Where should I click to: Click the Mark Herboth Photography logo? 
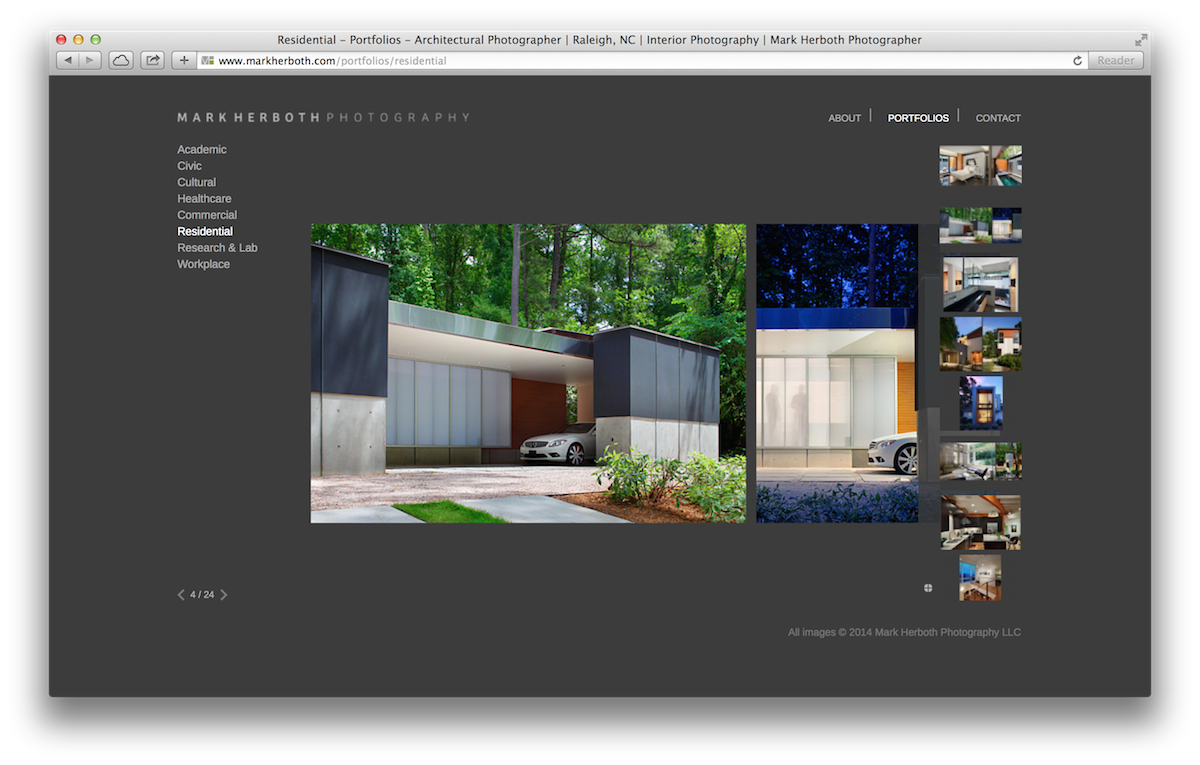point(323,118)
